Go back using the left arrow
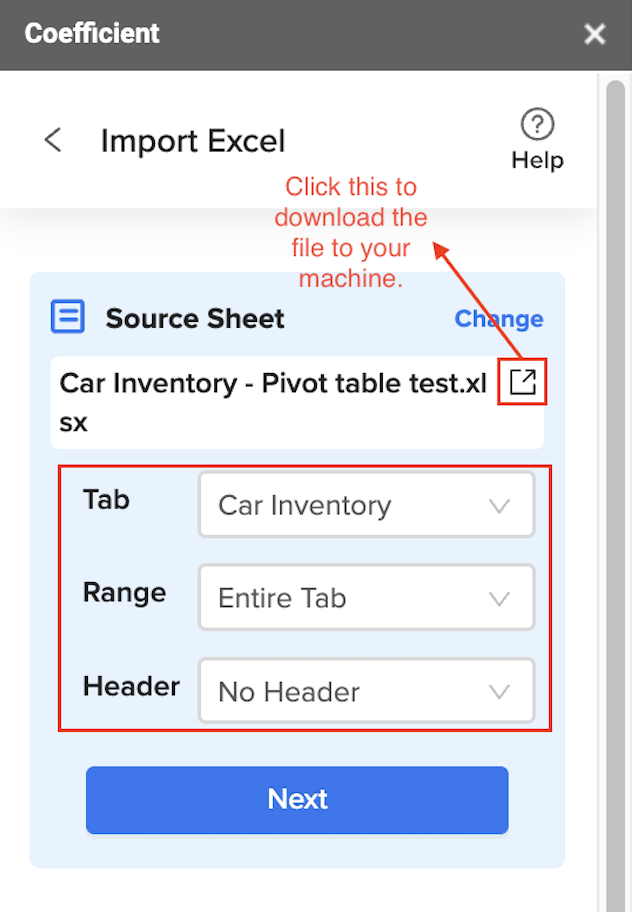Image resolution: width=632 pixels, height=912 pixels. coord(53,140)
